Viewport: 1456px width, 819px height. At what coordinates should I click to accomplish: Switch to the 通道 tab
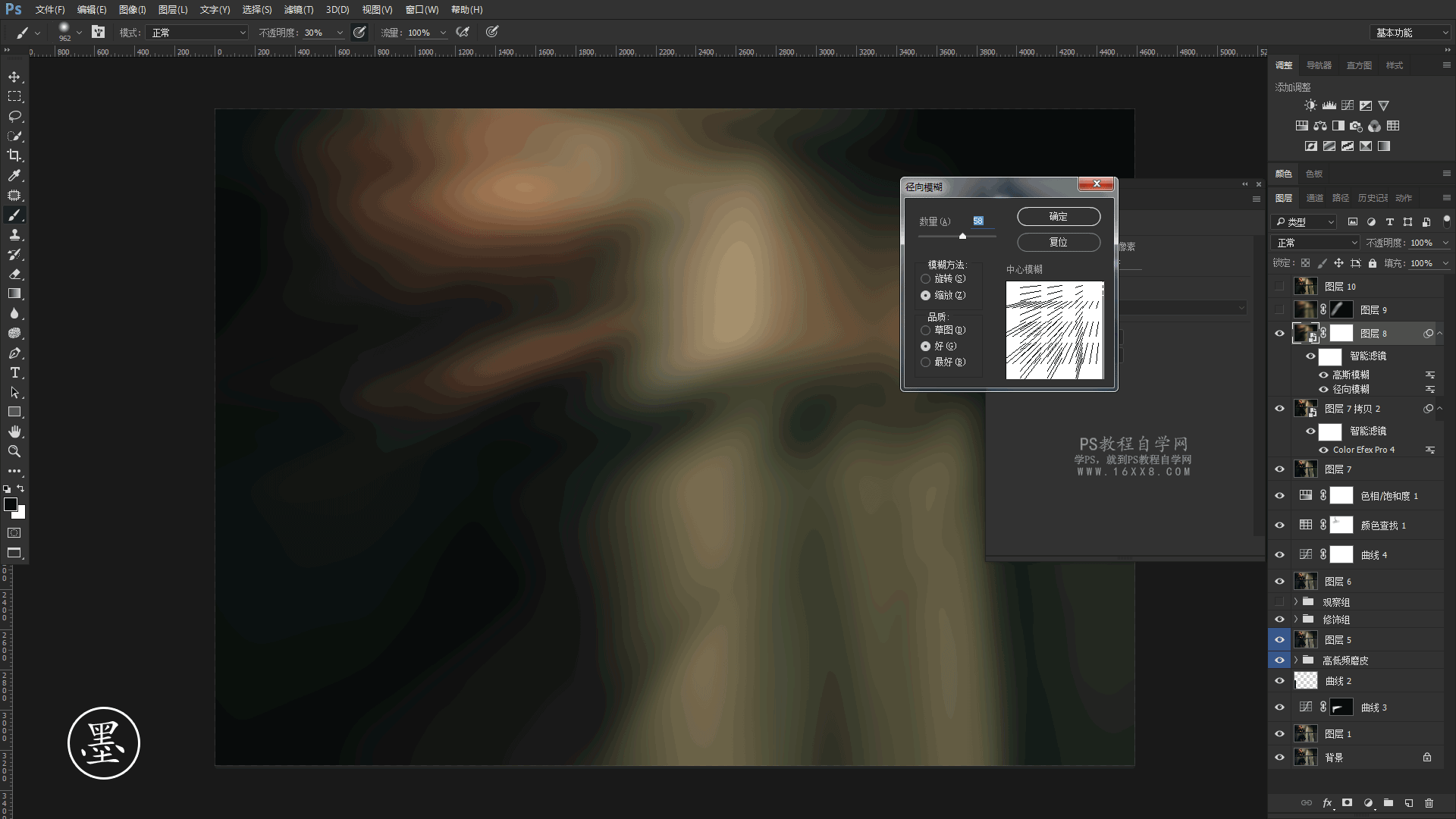point(1314,198)
